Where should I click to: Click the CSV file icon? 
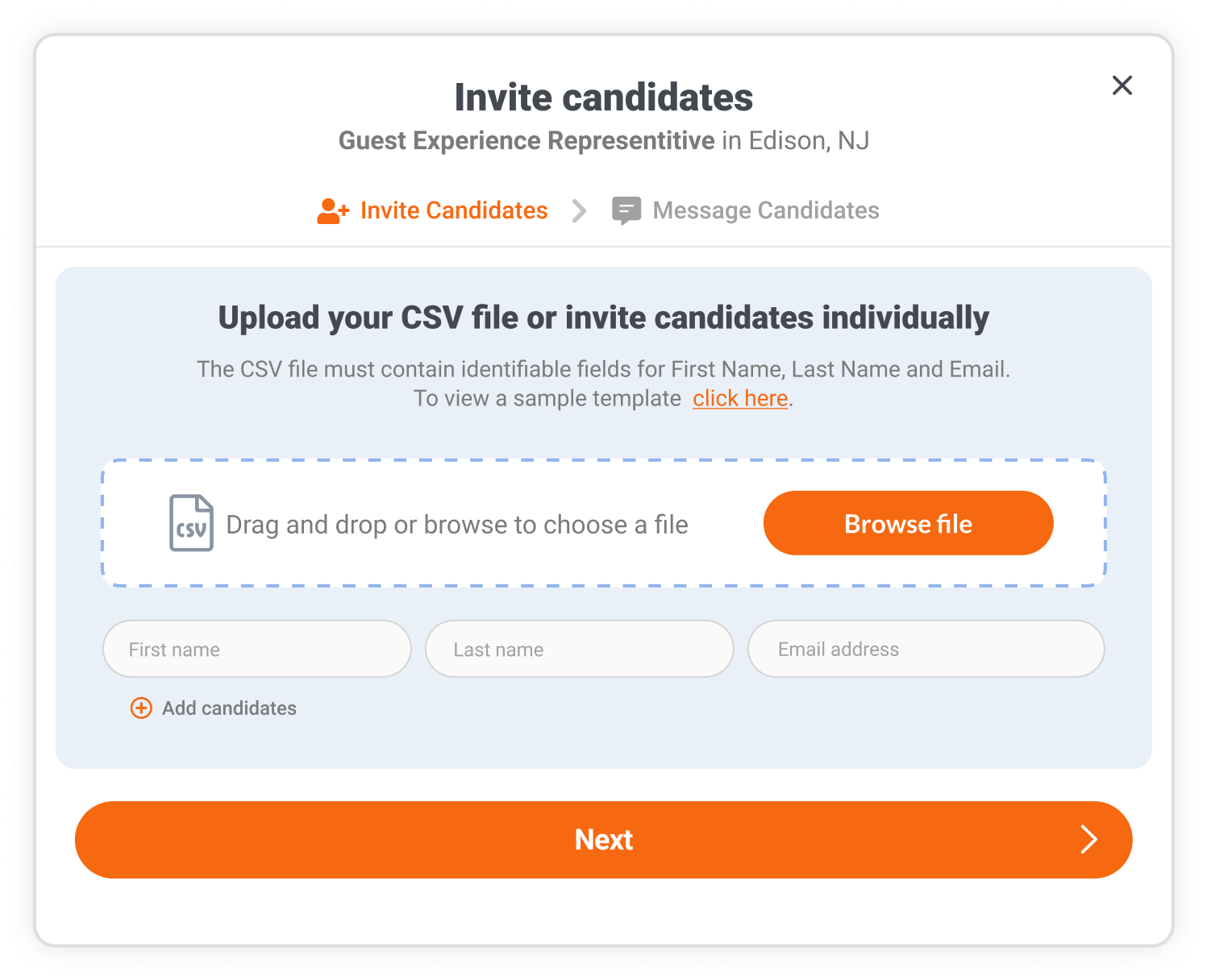(x=191, y=524)
